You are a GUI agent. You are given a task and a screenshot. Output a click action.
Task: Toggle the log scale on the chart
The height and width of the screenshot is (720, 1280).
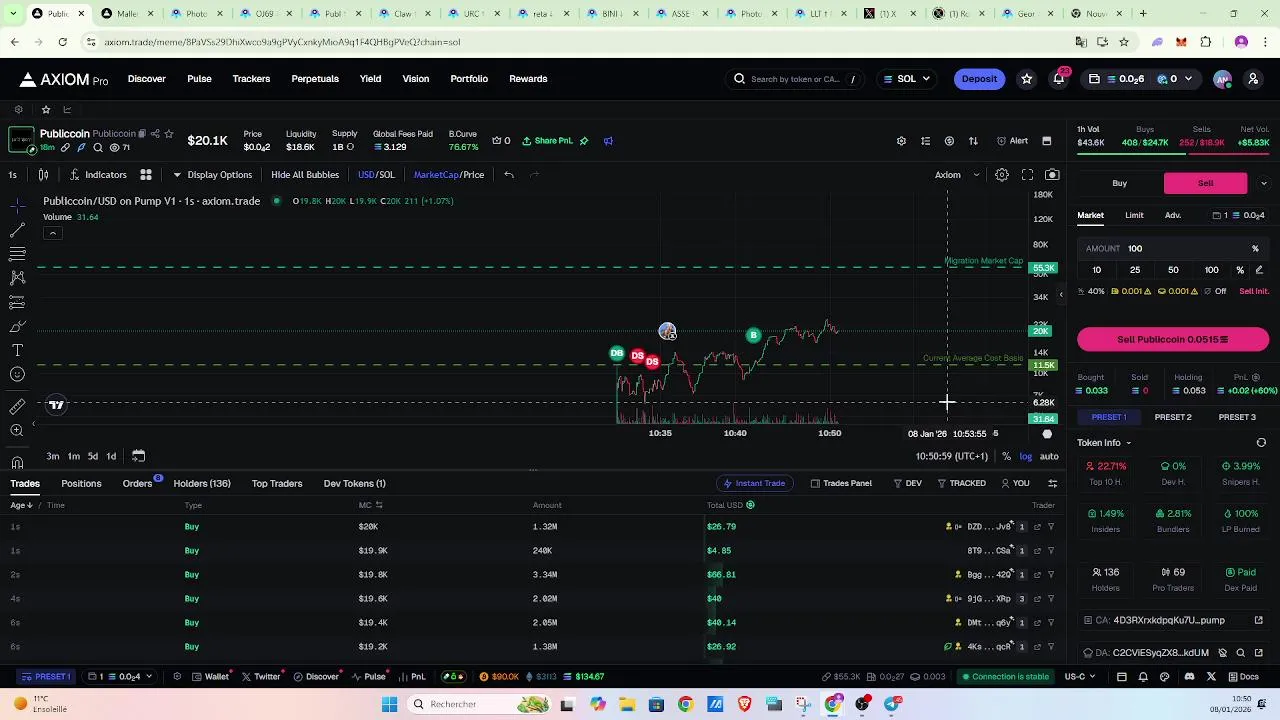[1026, 456]
